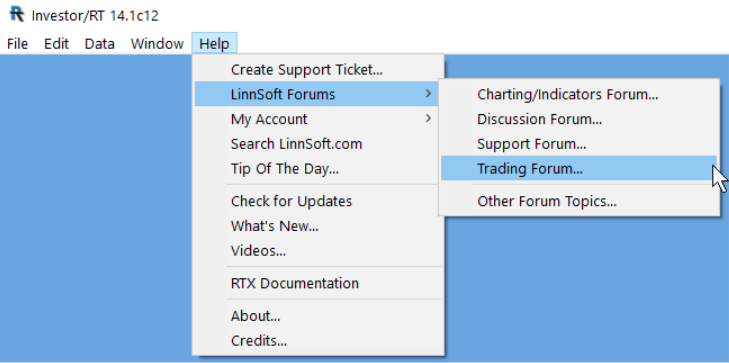Select Trading Forum...
The width and height of the screenshot is (729, 363).
[x=579, y=168]
